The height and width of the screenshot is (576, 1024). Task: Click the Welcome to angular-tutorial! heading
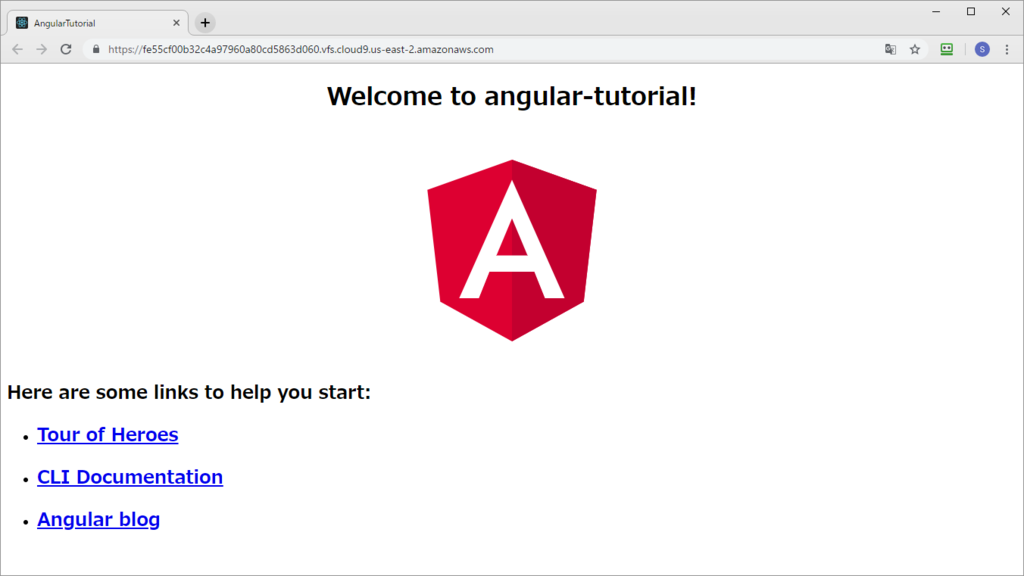(512, 96)
